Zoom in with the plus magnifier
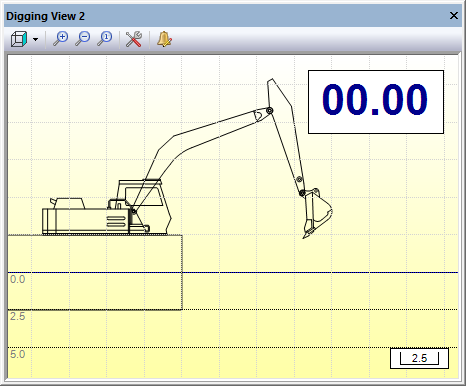The image size is (466, 386). click(x=61, y=39)
